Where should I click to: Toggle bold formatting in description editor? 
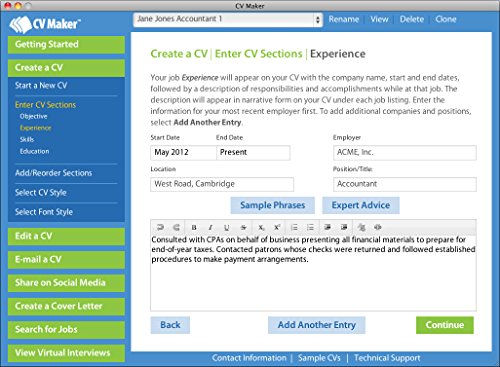pos(194,228)
